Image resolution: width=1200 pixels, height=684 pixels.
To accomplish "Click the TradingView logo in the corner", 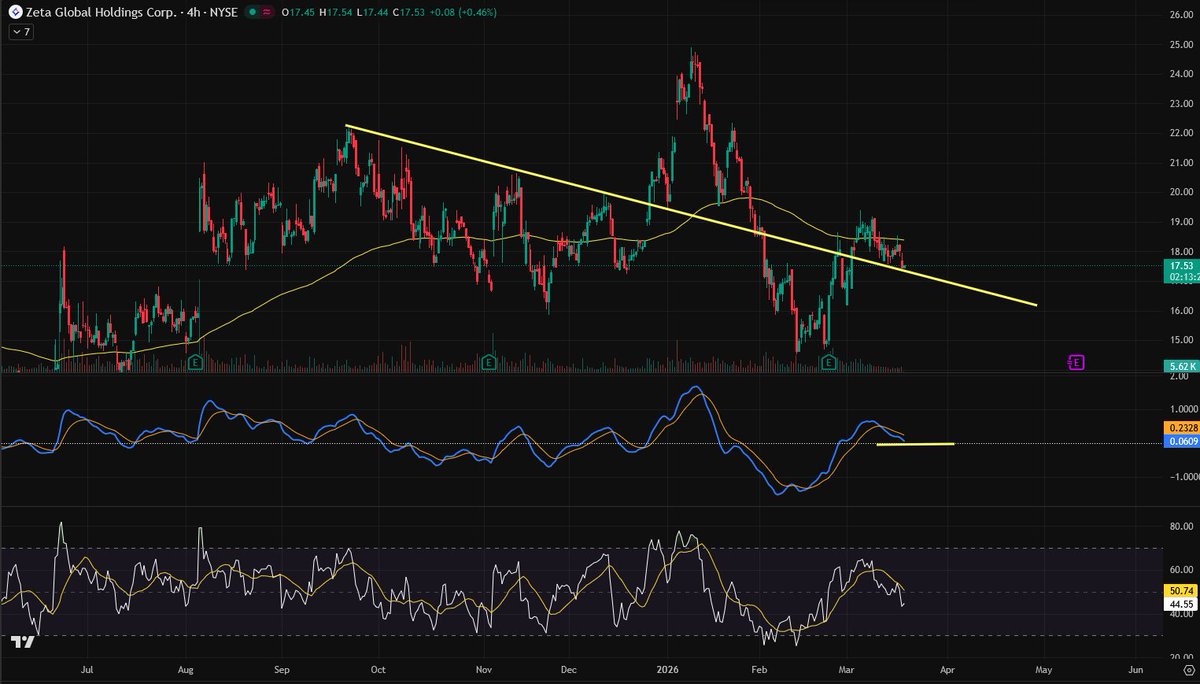I will [23, 642].
